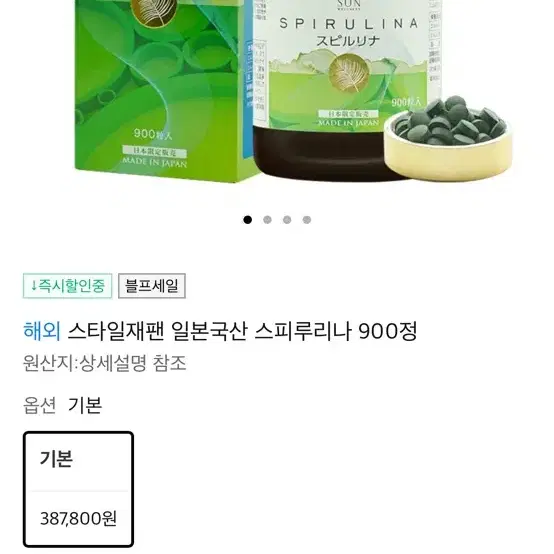The image size is (554, 554).
Task: Click the selected 기본 value beside 옵션
Action: pos(85,405)
